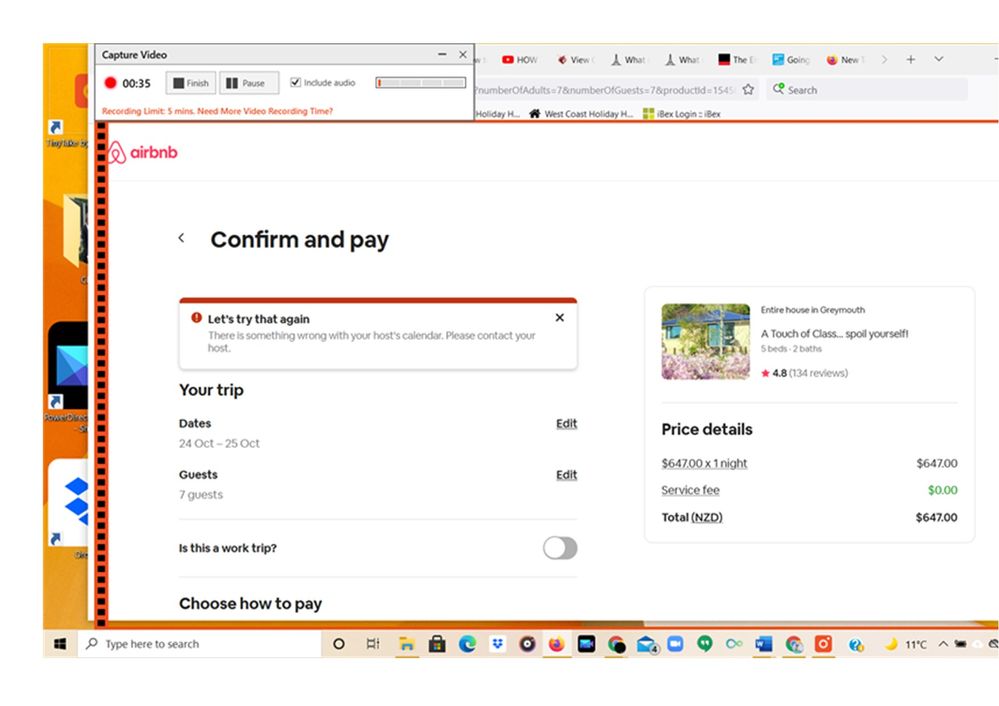Expand the list of all browser tabs
The image size is (999, 706).
point(938,60)
